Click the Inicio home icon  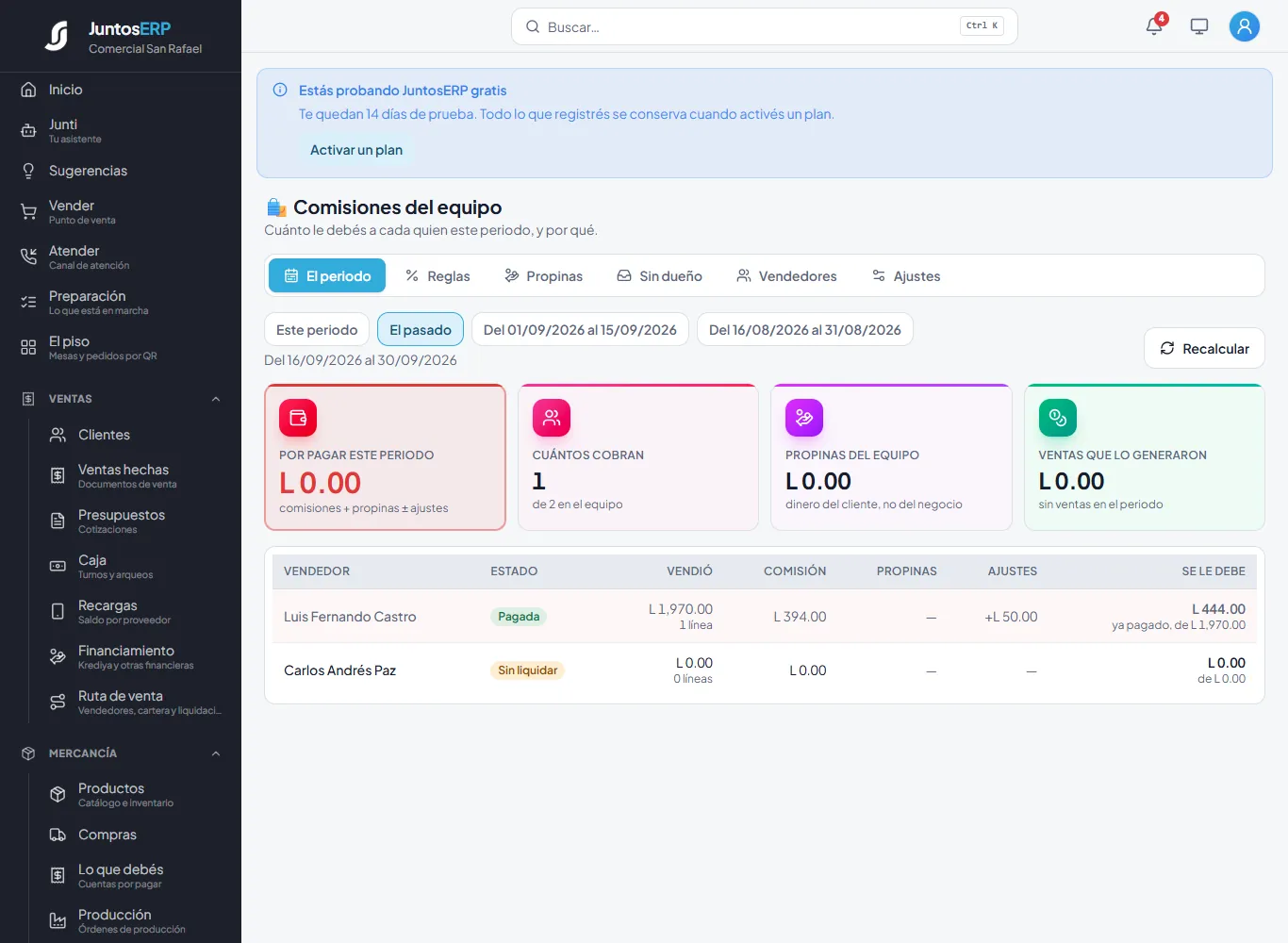28,90
